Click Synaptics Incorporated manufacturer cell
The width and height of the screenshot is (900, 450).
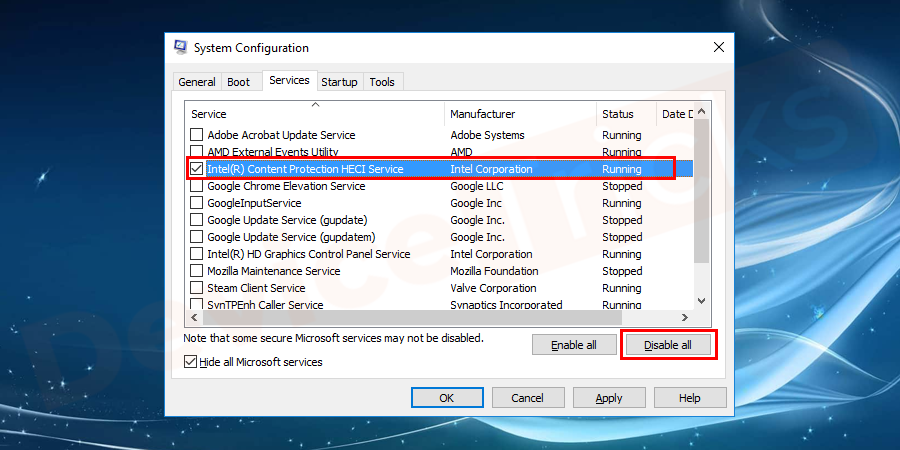(x=506, y=304)
